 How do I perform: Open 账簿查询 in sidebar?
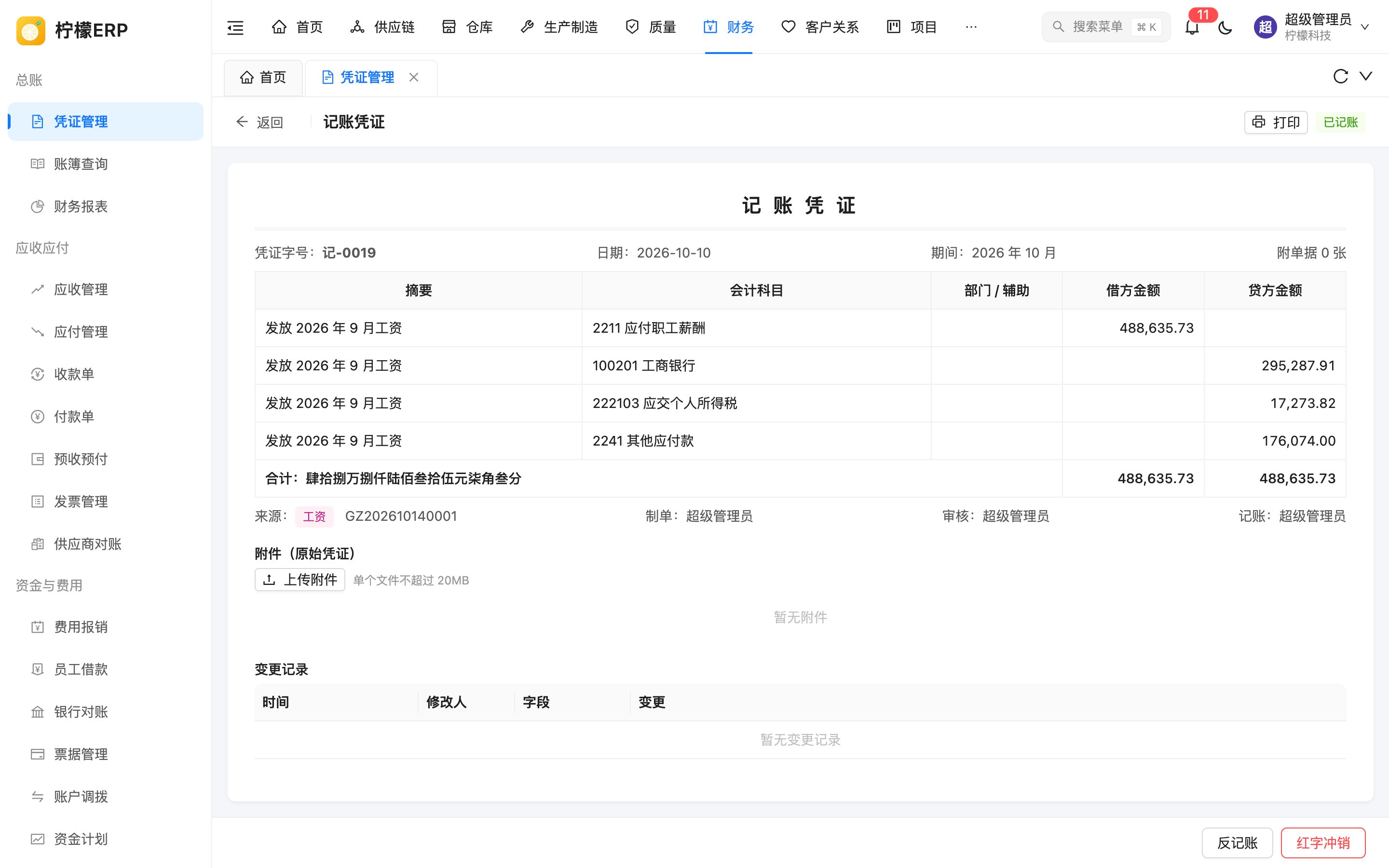click(x=106, y=164)
